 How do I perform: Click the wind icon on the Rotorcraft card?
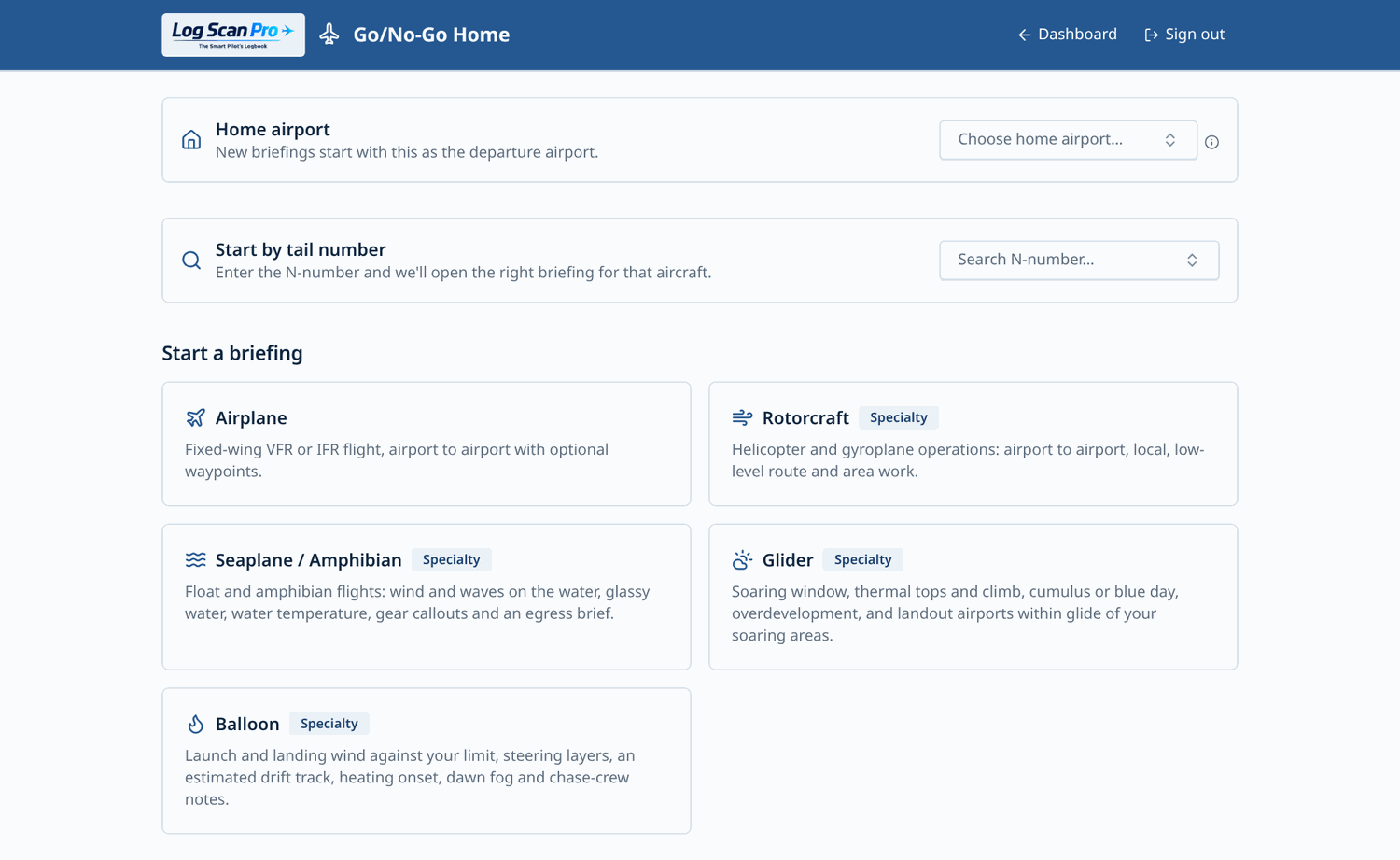[742, 417]
